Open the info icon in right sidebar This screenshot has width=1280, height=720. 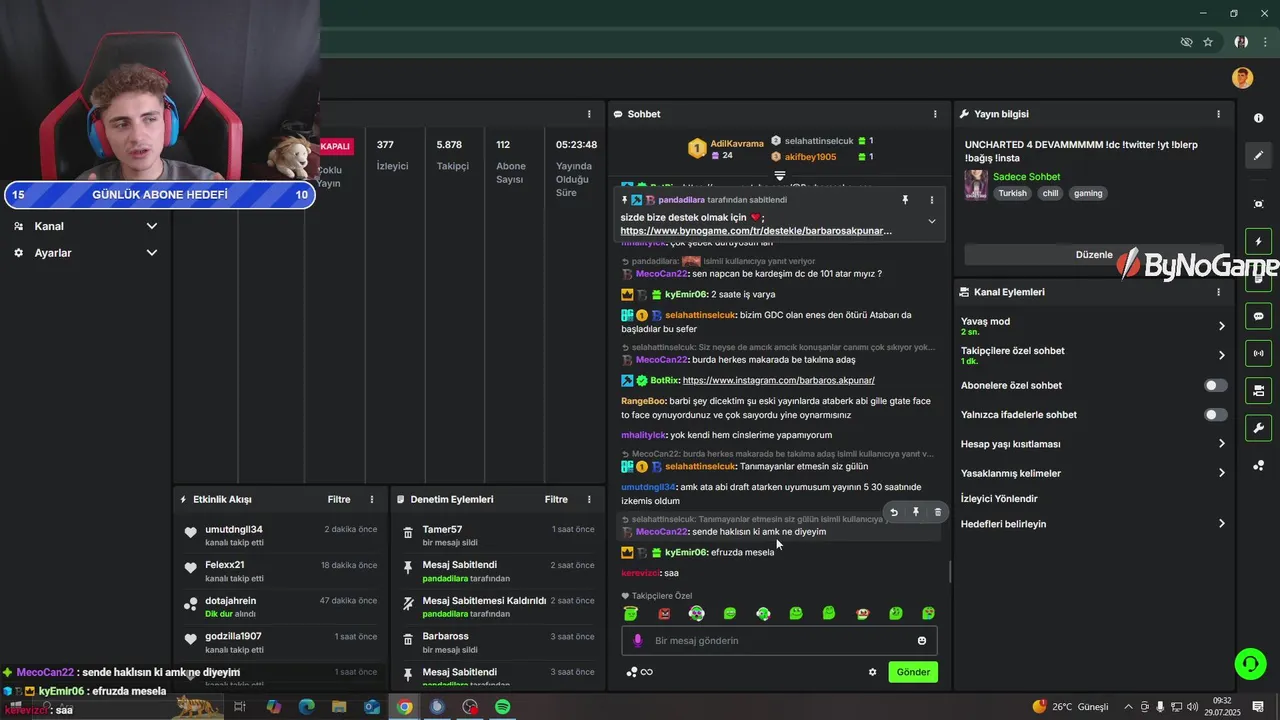1258,118
